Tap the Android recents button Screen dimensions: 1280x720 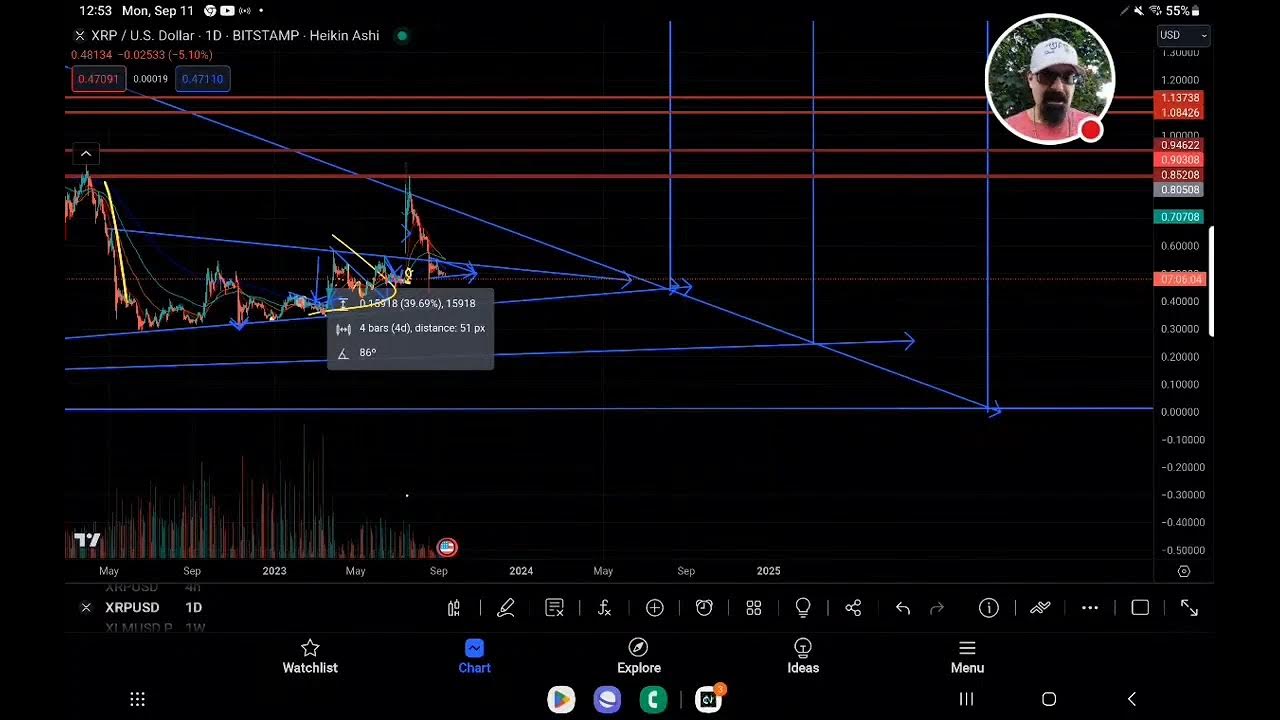click(966, 699)
